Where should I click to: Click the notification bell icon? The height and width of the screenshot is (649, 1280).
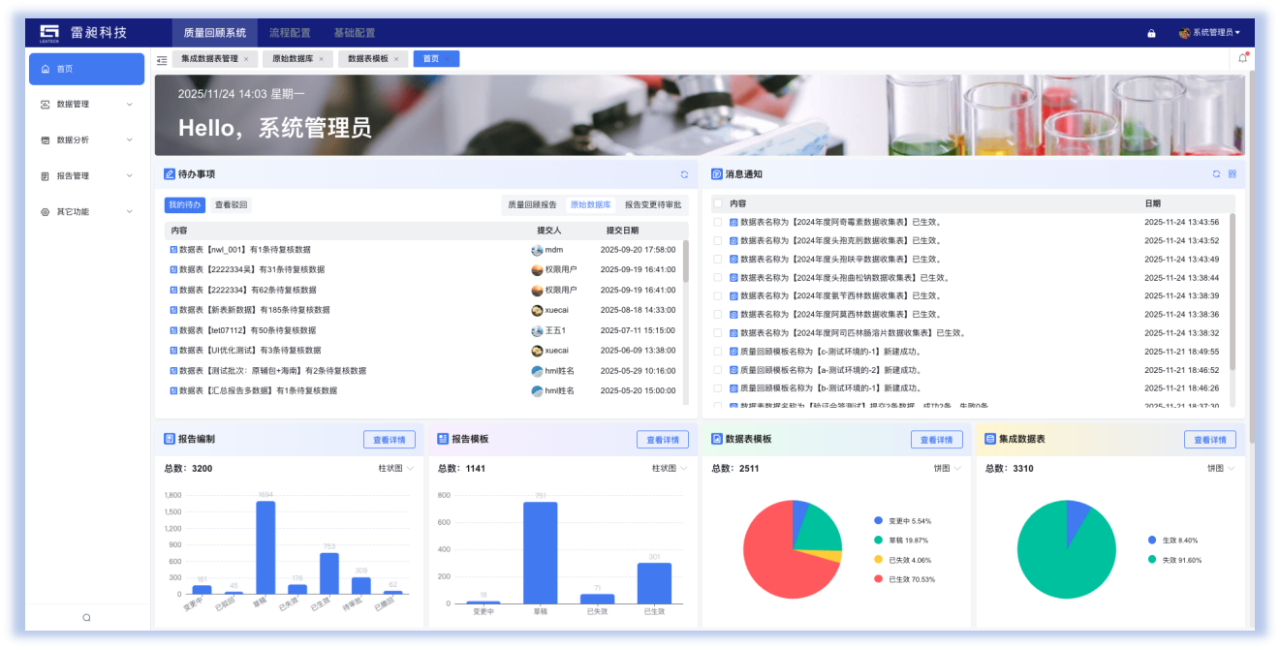pos(1242,58)
